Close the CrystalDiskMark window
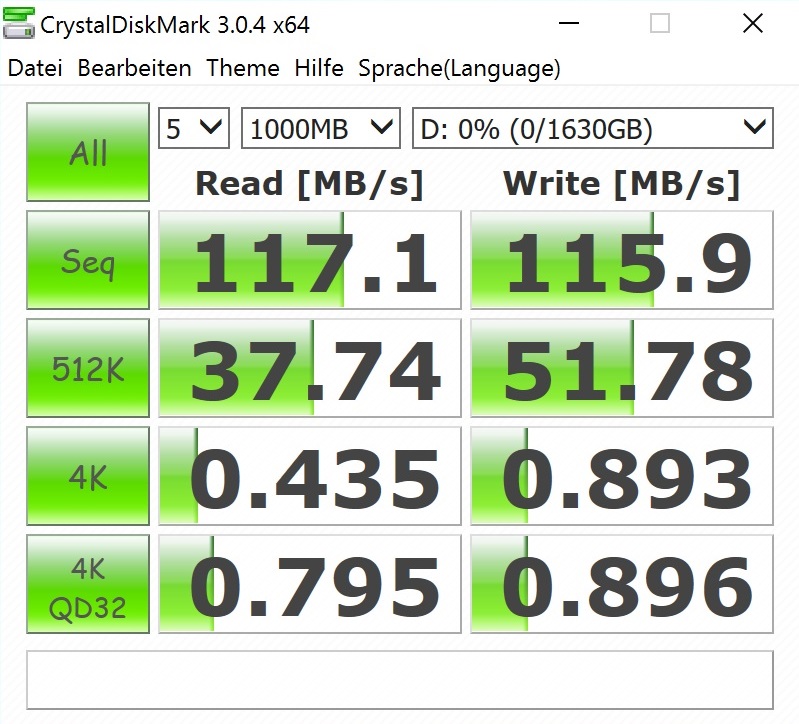The width and height of the screenshot is (799, 724). coord(752,24)
